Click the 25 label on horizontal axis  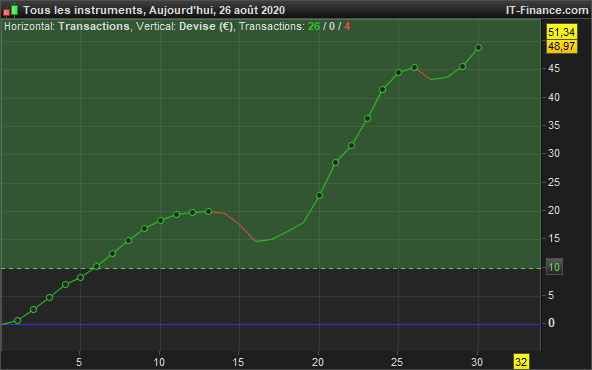[x=397, y=362]
